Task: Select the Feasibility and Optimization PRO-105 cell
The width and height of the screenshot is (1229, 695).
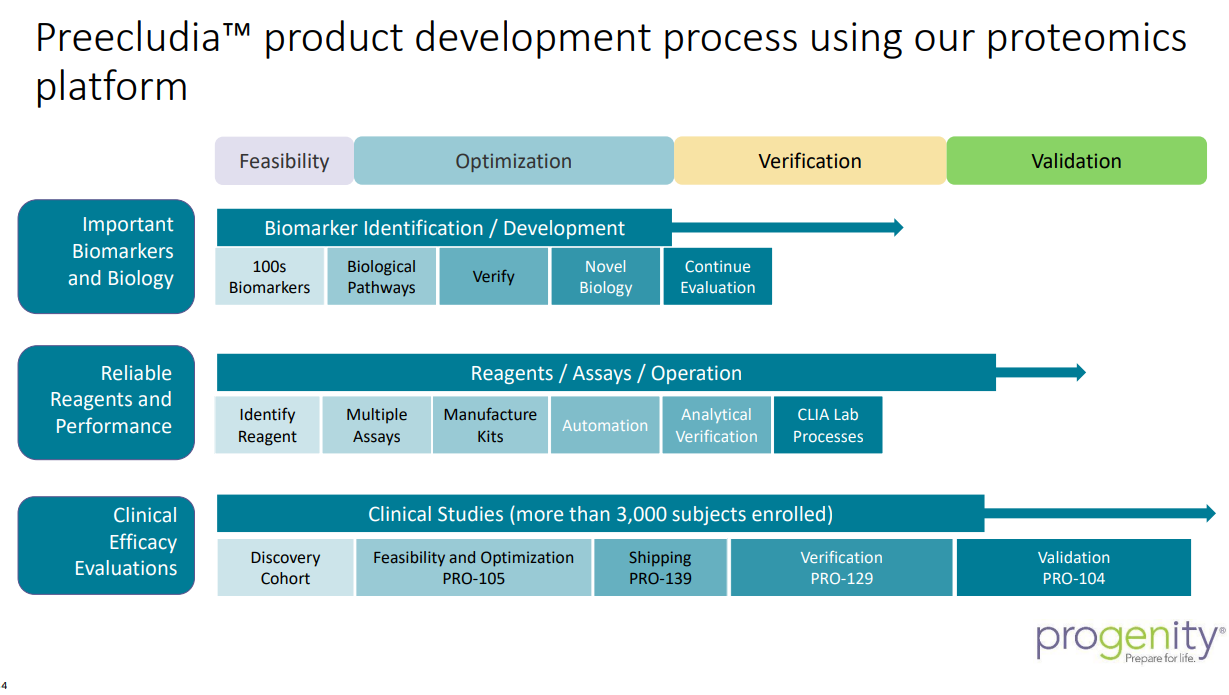Action: 474,568
